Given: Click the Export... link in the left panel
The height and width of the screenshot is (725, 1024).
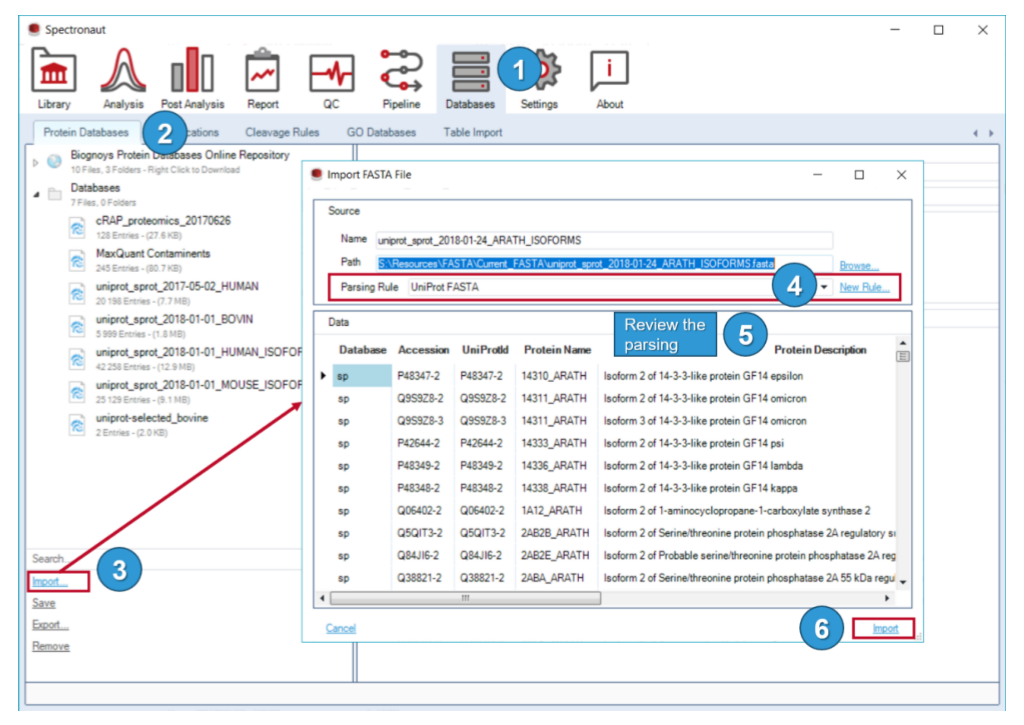Looking at the screenshot, I should (x=50, y=624).
